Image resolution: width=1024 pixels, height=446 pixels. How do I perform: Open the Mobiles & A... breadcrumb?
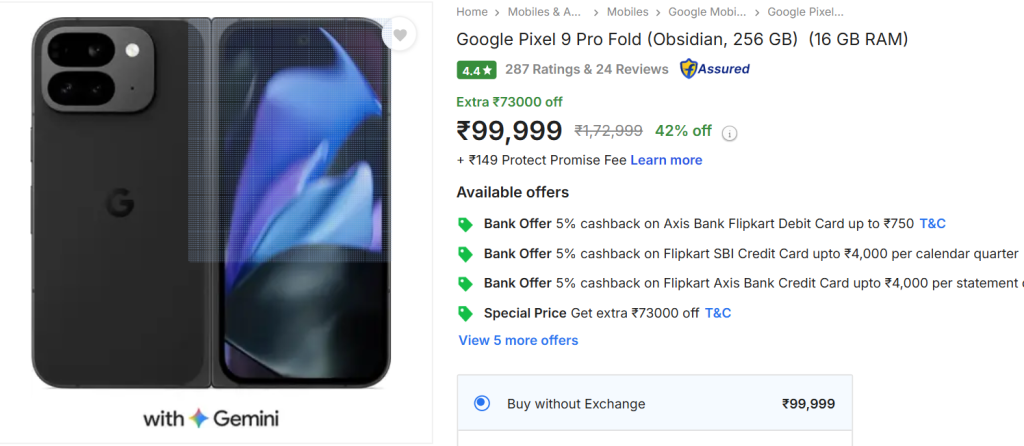point(546,12)
